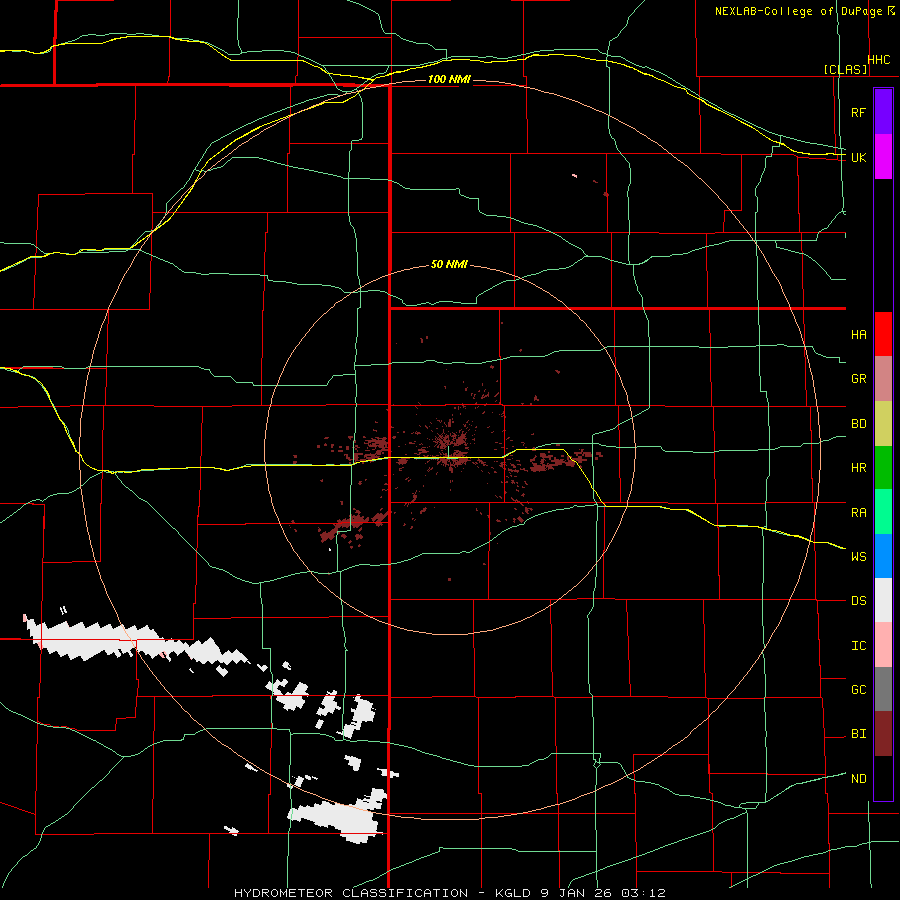Click the UK legend label
The image size is (900, 900).
[858, 157]
